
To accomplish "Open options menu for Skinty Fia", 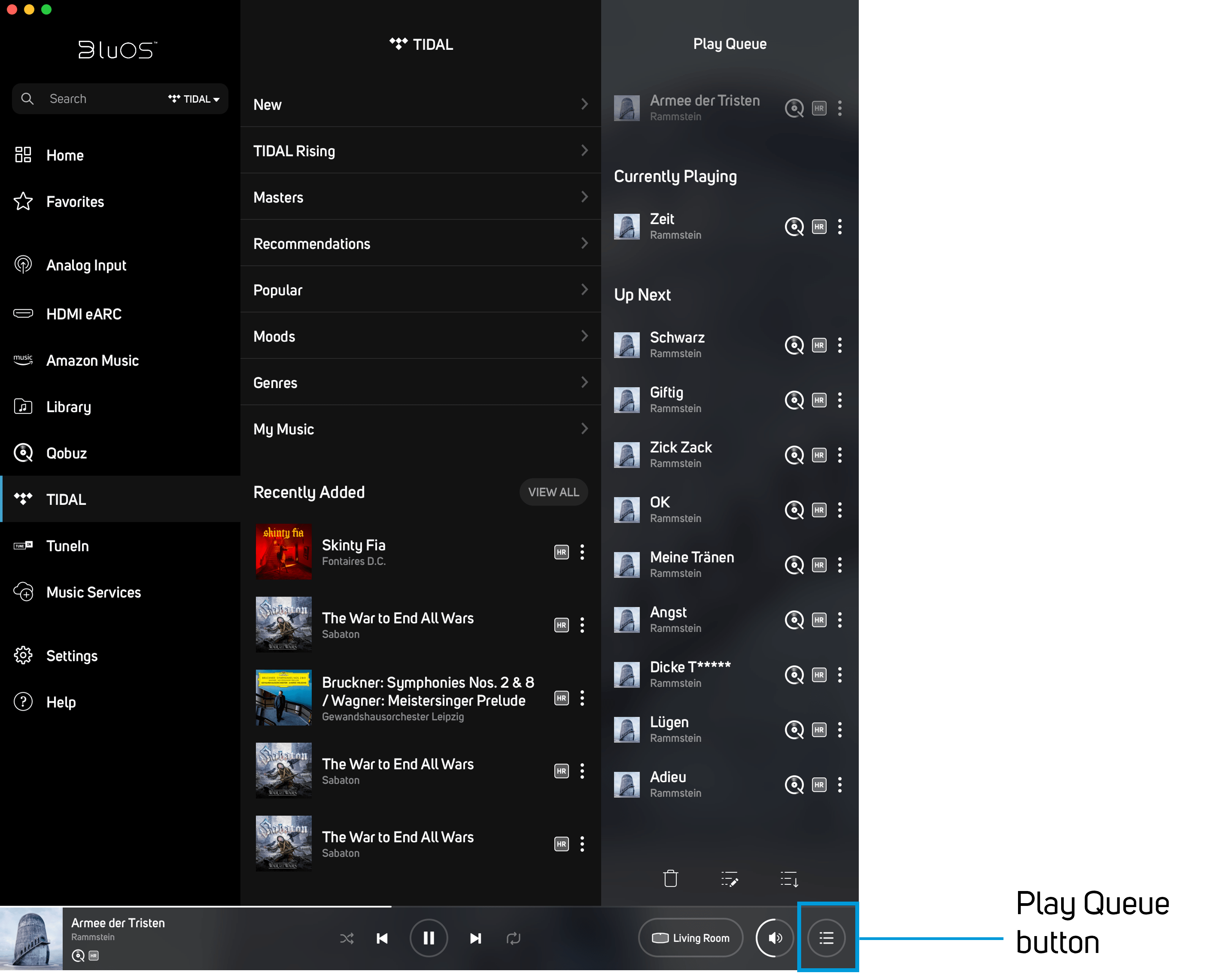I will (582, 552).
